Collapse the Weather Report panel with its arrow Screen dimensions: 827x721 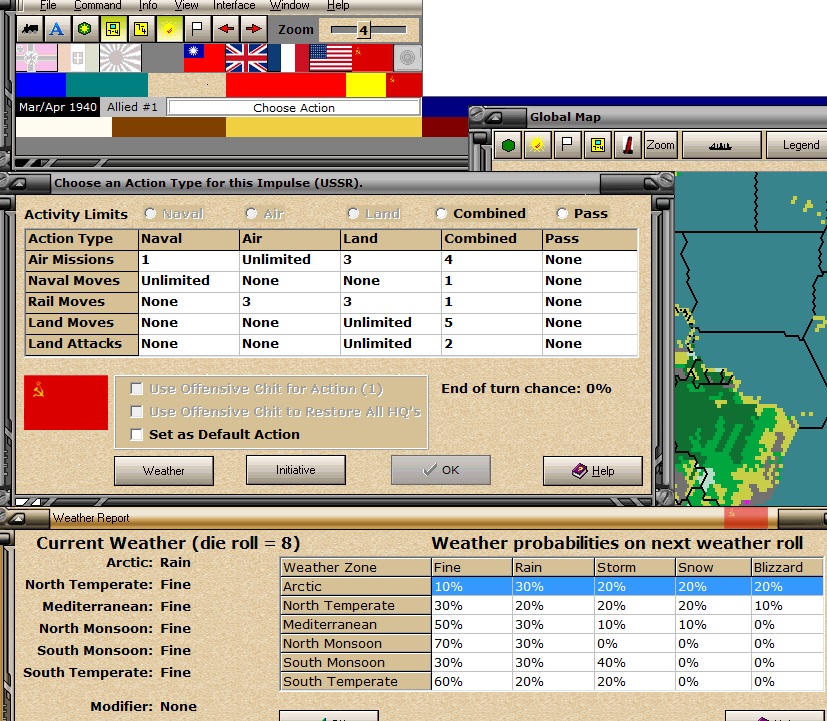tap(17, 518)
